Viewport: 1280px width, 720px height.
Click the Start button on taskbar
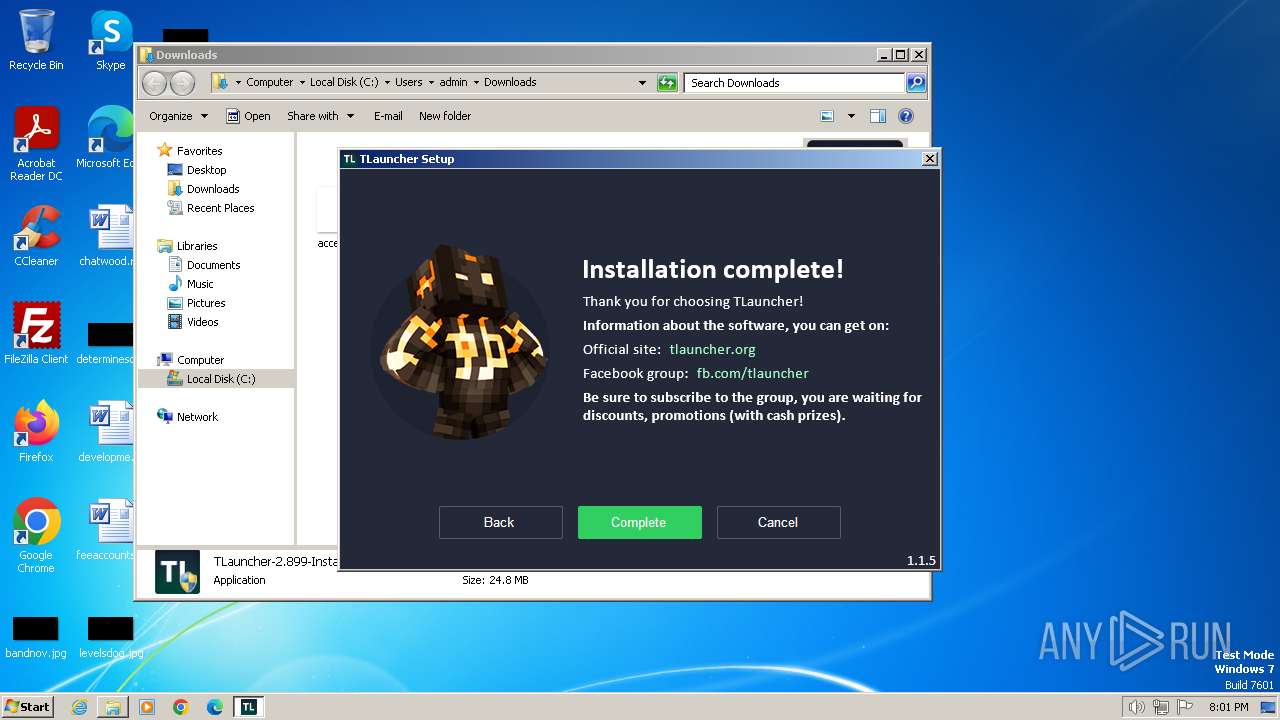(x=27, y=706)
